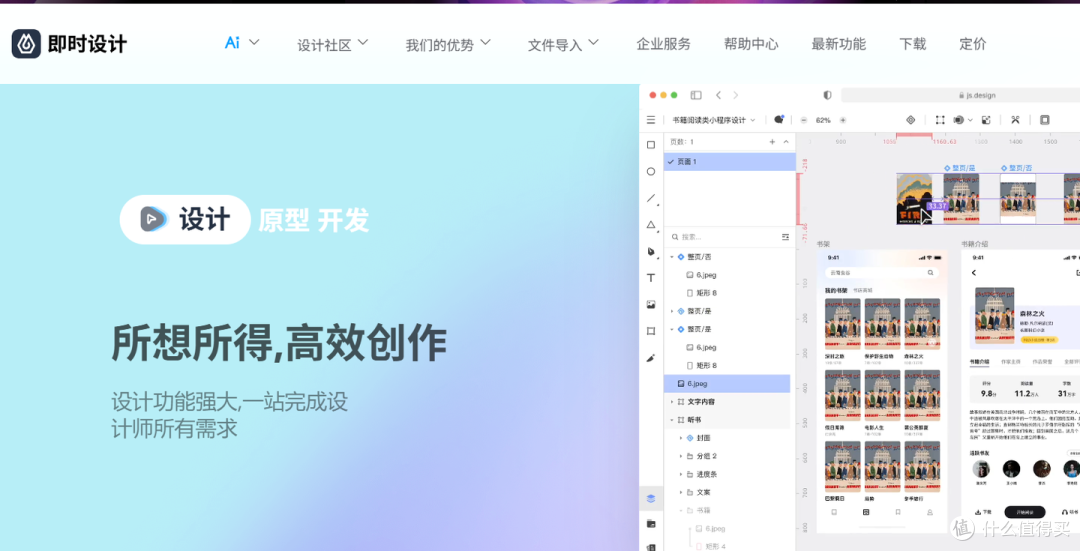
Task: Select the highlighted 6.jpeg layer row
Action: [727, 384]
